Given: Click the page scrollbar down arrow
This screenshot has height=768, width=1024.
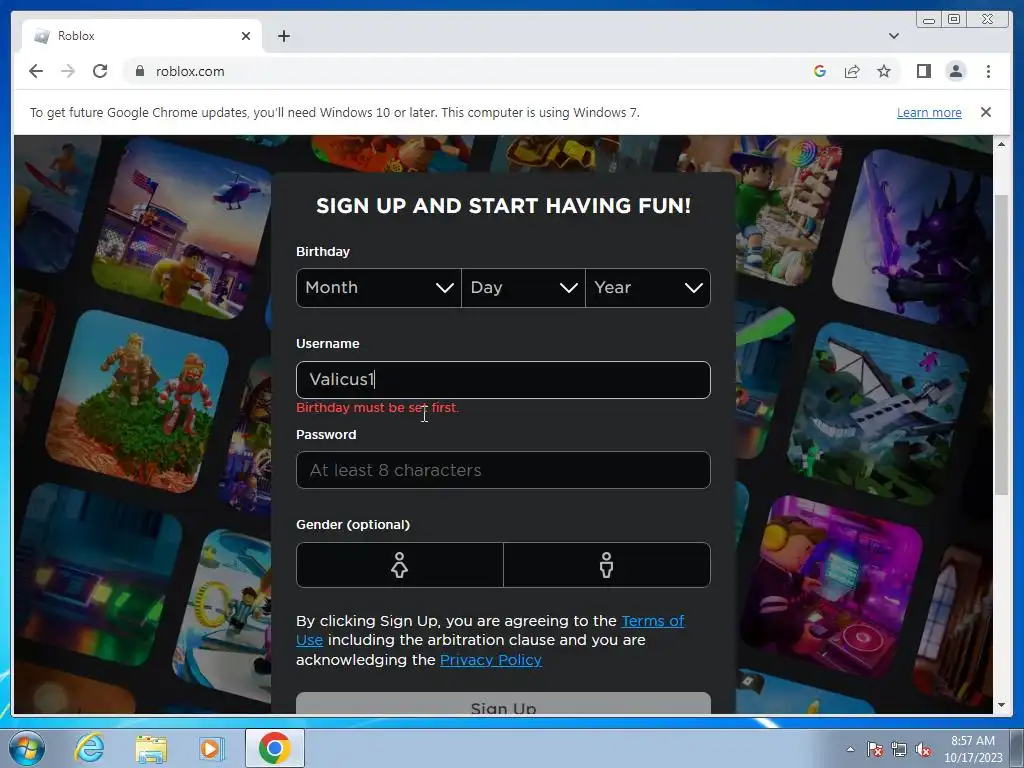Looking at the screenshot, I should (x=1001, y=705).
